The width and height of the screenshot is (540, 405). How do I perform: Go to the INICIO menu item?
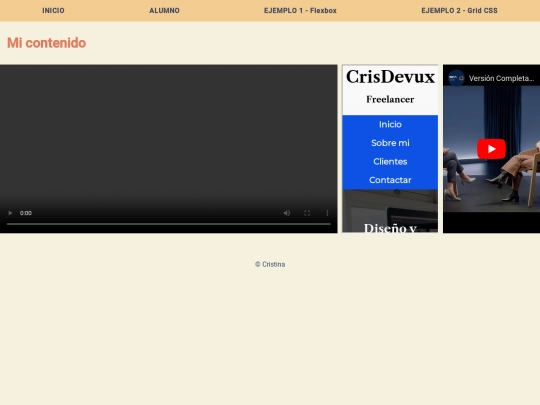coord(53,11)
